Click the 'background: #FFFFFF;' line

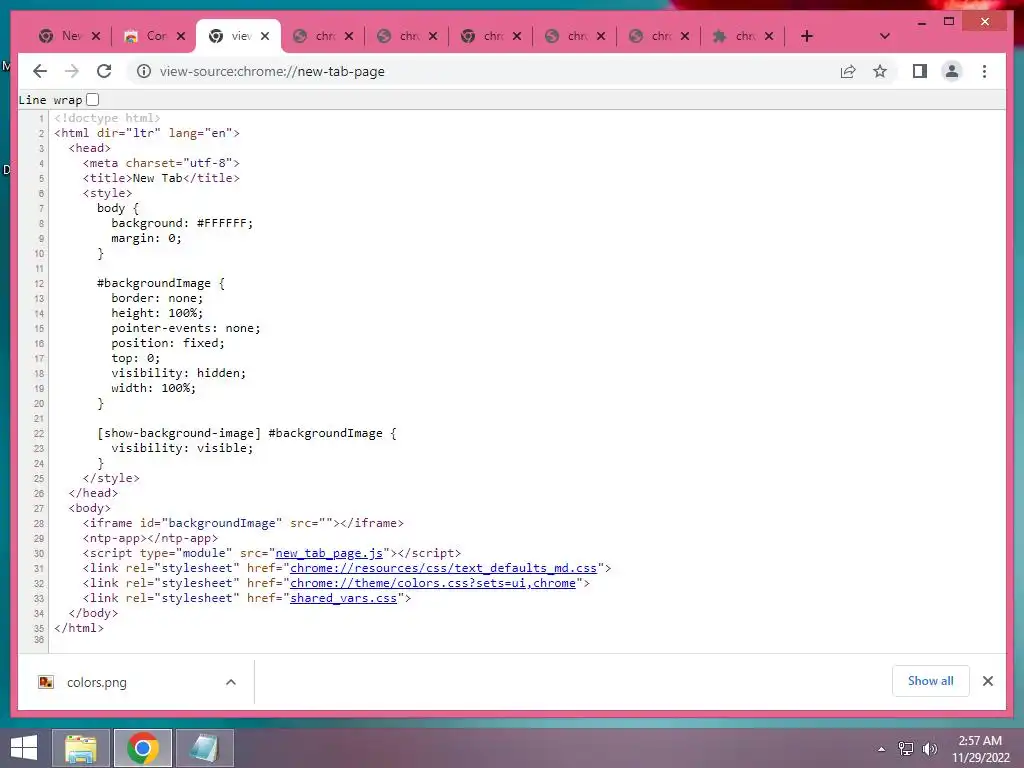click(x=182, y=223)
